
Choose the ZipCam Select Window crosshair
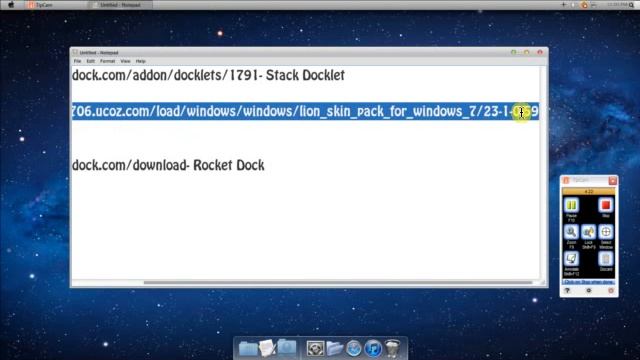pos(606,232)
